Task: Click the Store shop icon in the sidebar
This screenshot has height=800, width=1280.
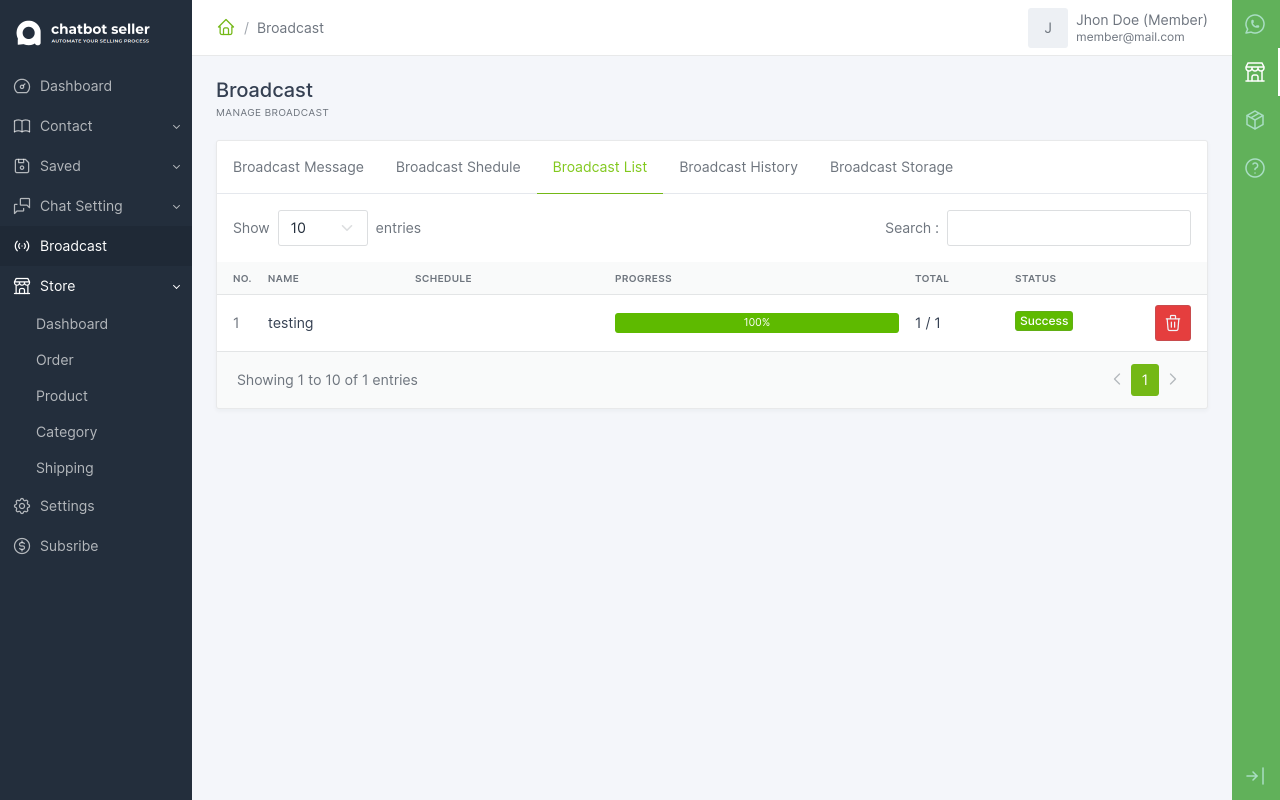Action: 22,286
